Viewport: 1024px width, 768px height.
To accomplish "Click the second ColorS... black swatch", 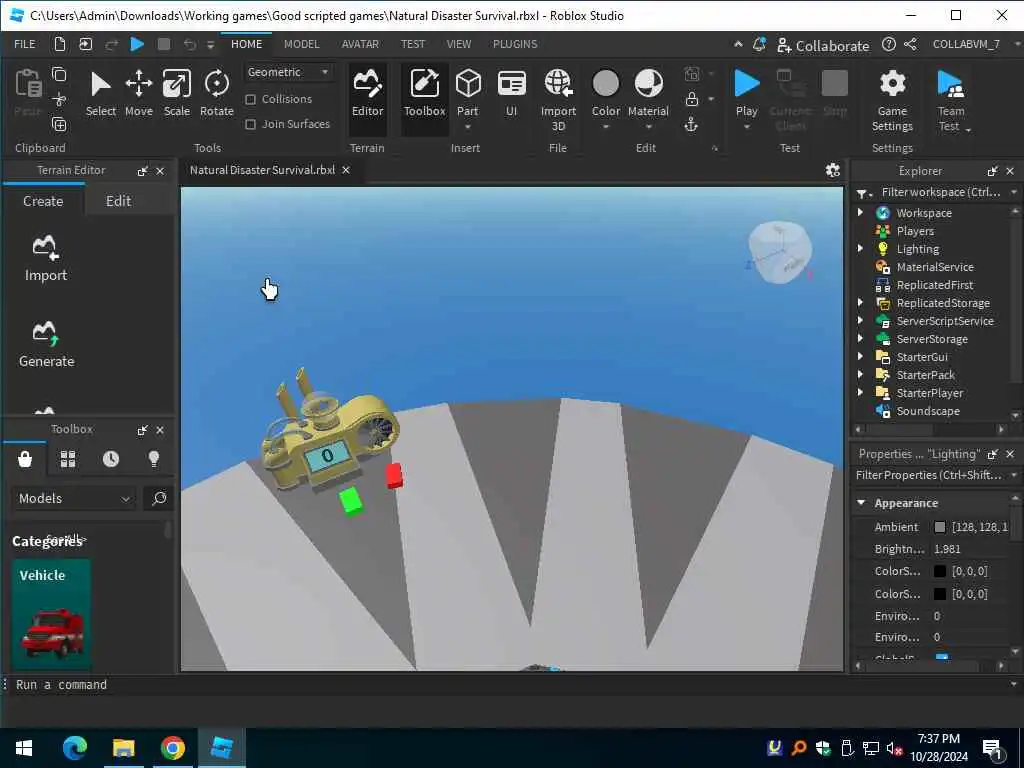I will pos(940,594).
